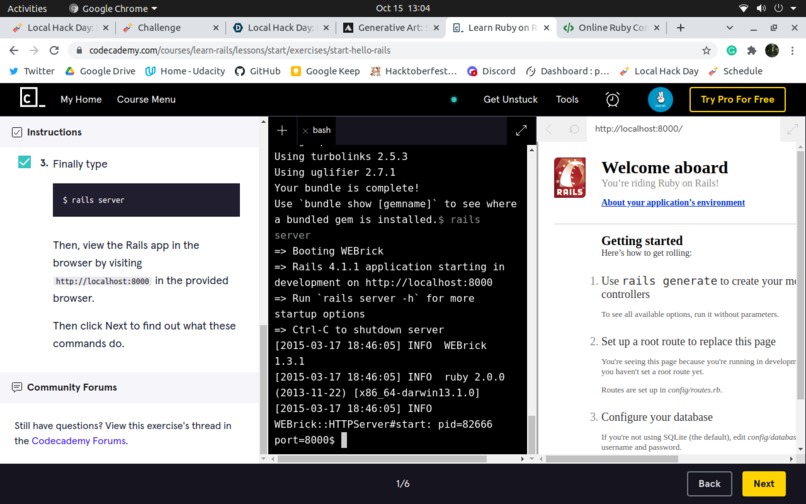Viewport: 806px width, 504px height.
Task: Click the Try Pro For Free button
Action: (737, 99)
